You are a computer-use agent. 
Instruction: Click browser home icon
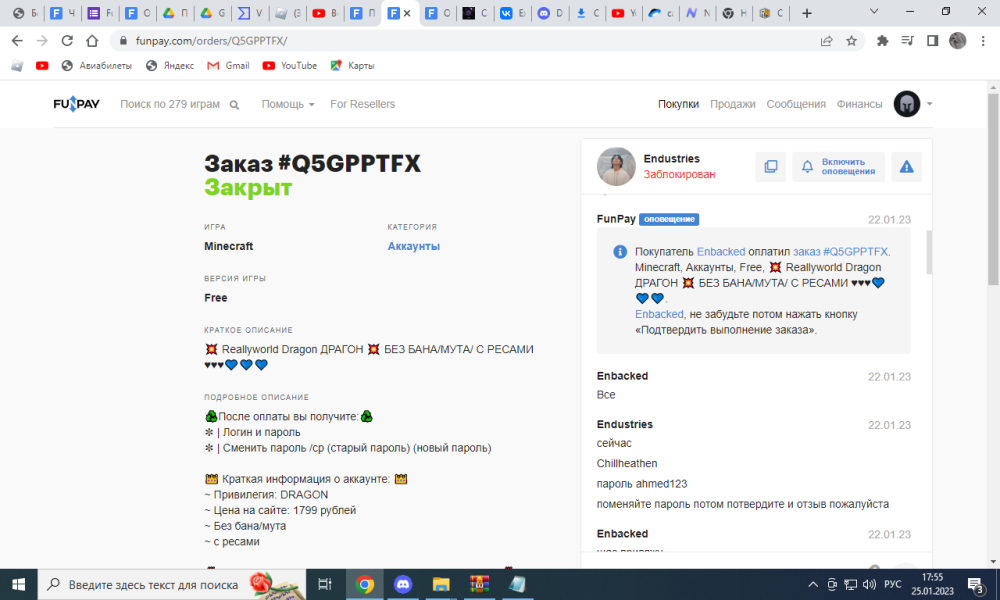tap(92, 41)
